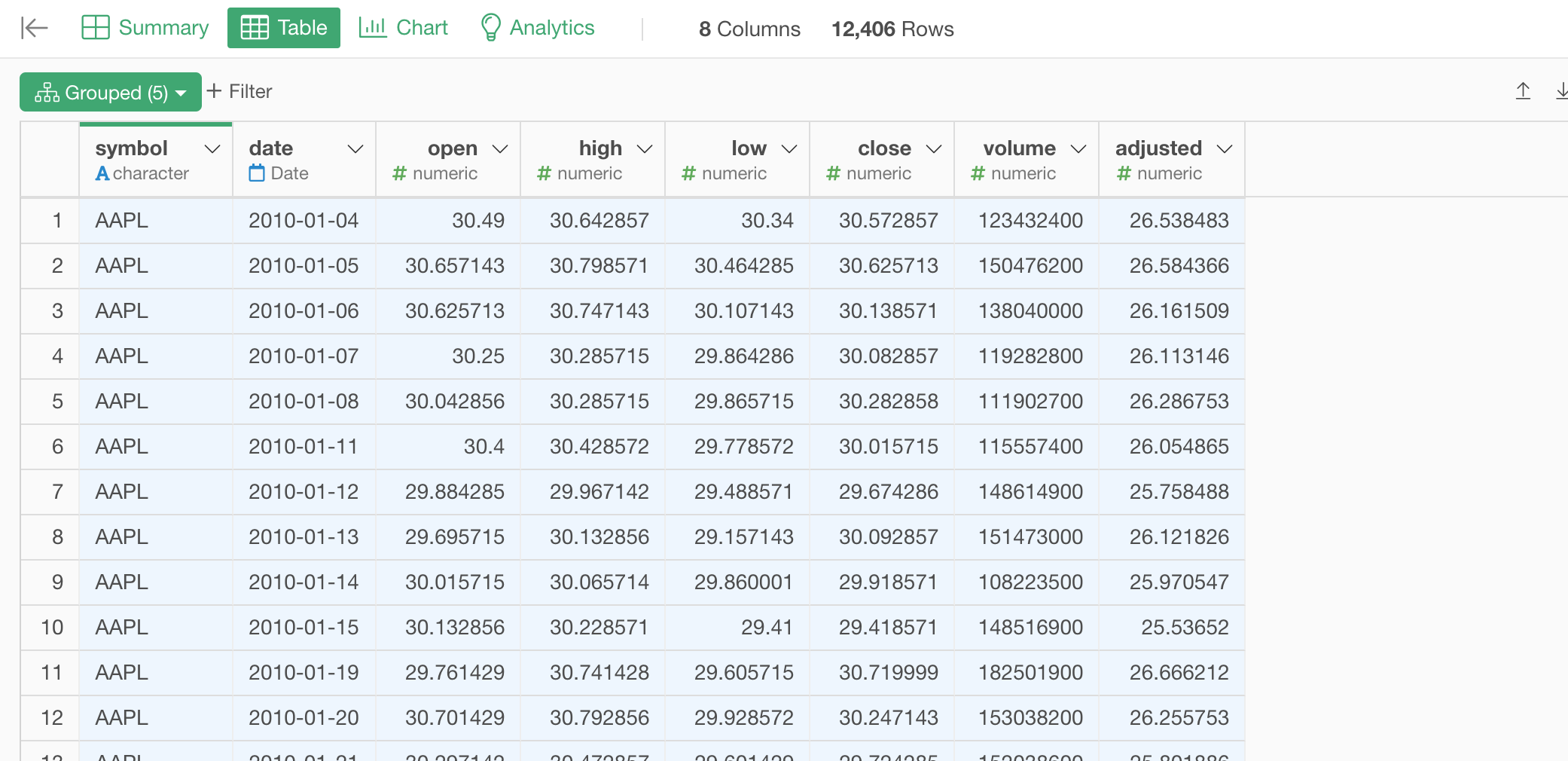Click the hierarchy icon on the Grouped button
Viewport: 1568px width, 761px height.
pyautogui.click(x=47, y=93)
